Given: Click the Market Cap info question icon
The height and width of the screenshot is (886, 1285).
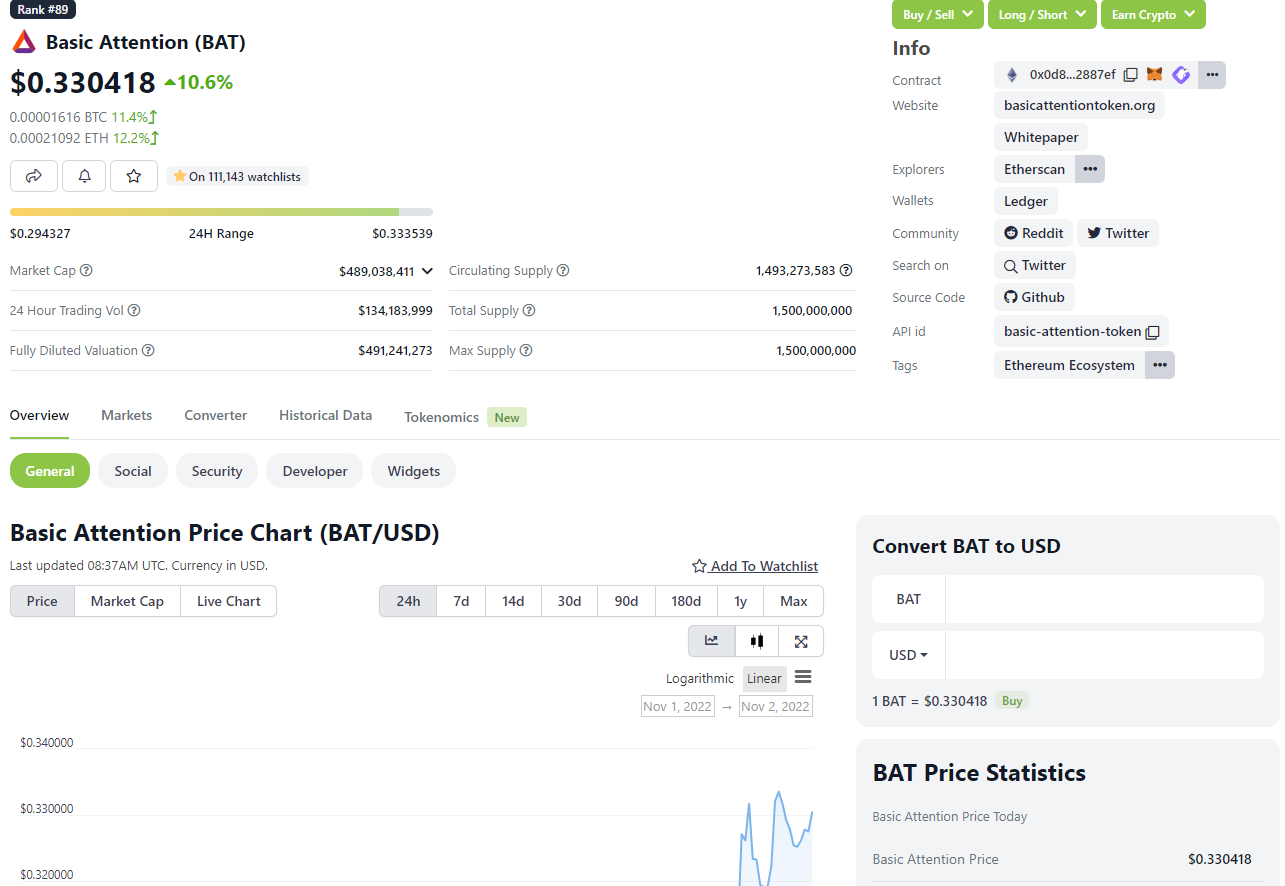Looking at the screenshot, I should point(86,271).
